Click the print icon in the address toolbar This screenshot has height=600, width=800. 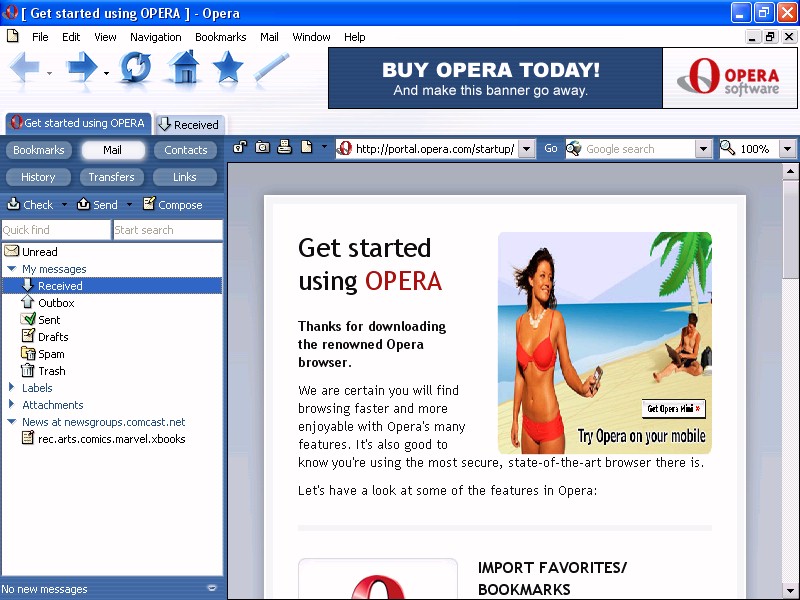284,148
